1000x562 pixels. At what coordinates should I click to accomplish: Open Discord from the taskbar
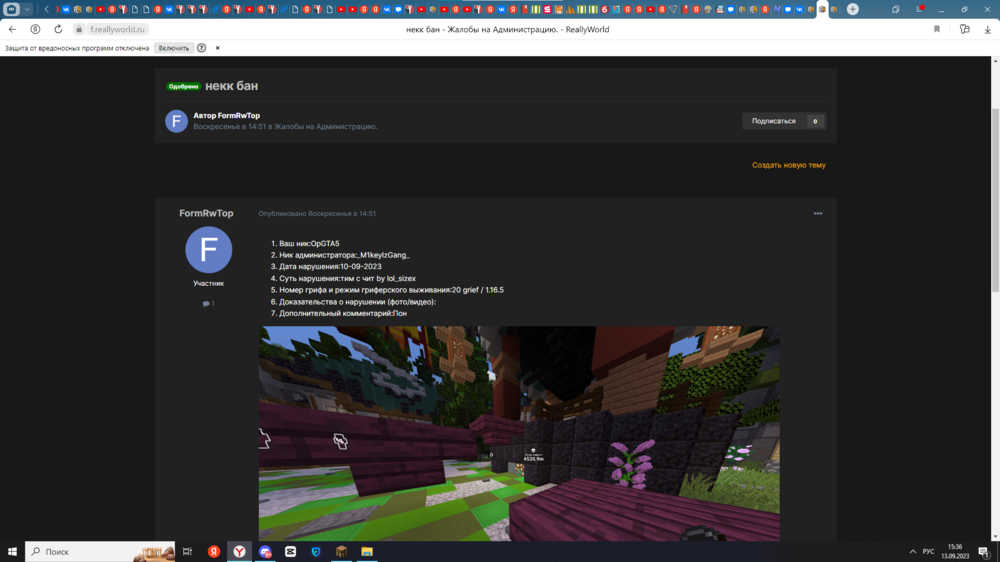click(x=265, y=552)
